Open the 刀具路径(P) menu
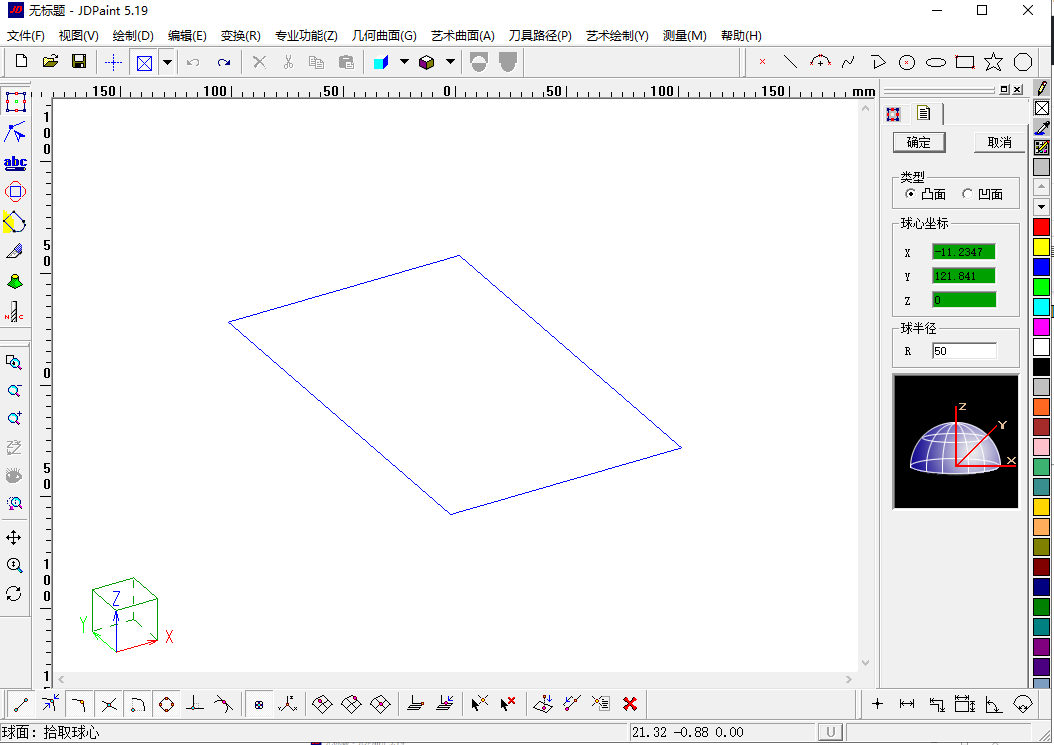The image size is (1054, 745). click(540, 36)
